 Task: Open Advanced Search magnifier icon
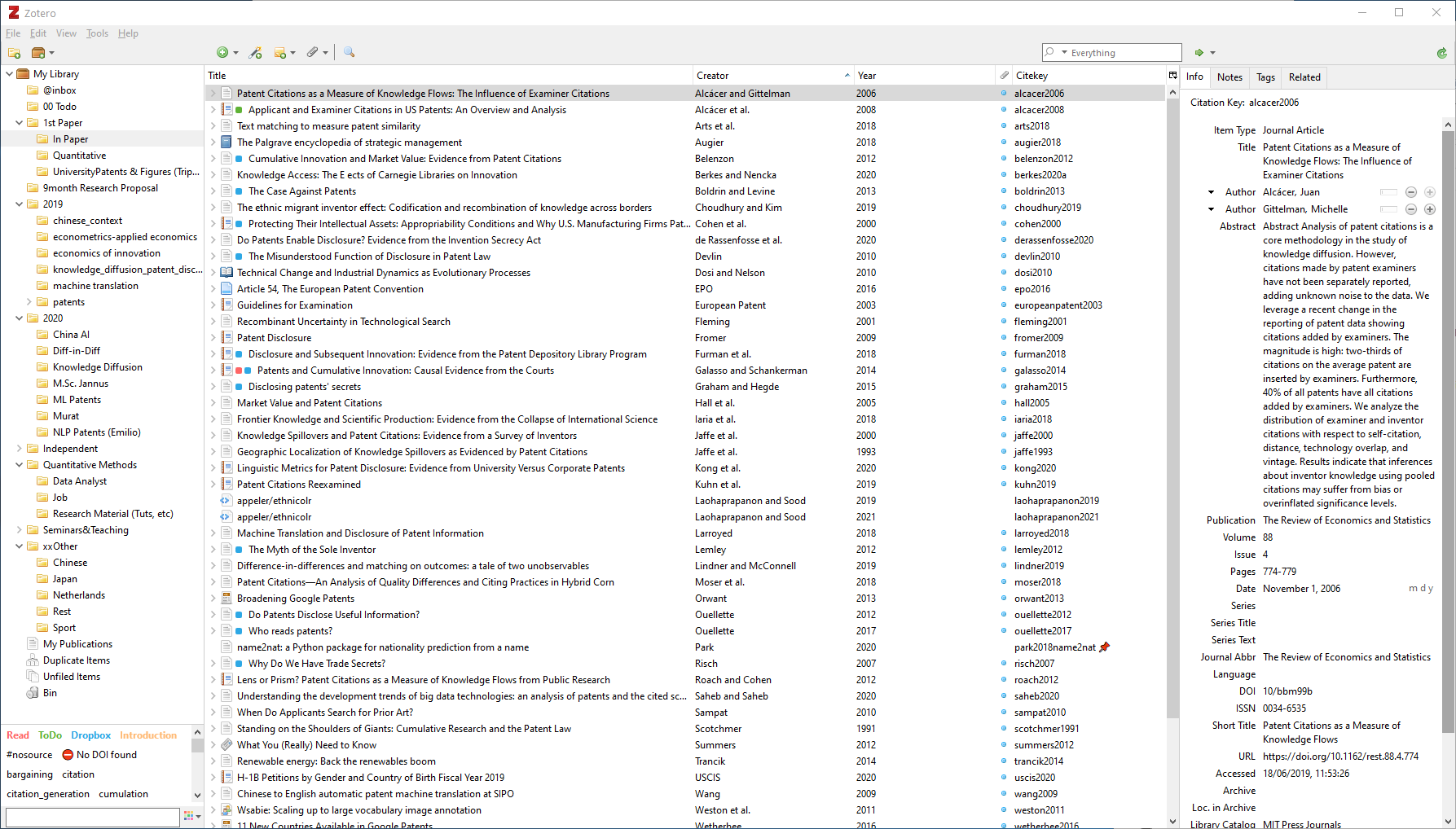350,53
